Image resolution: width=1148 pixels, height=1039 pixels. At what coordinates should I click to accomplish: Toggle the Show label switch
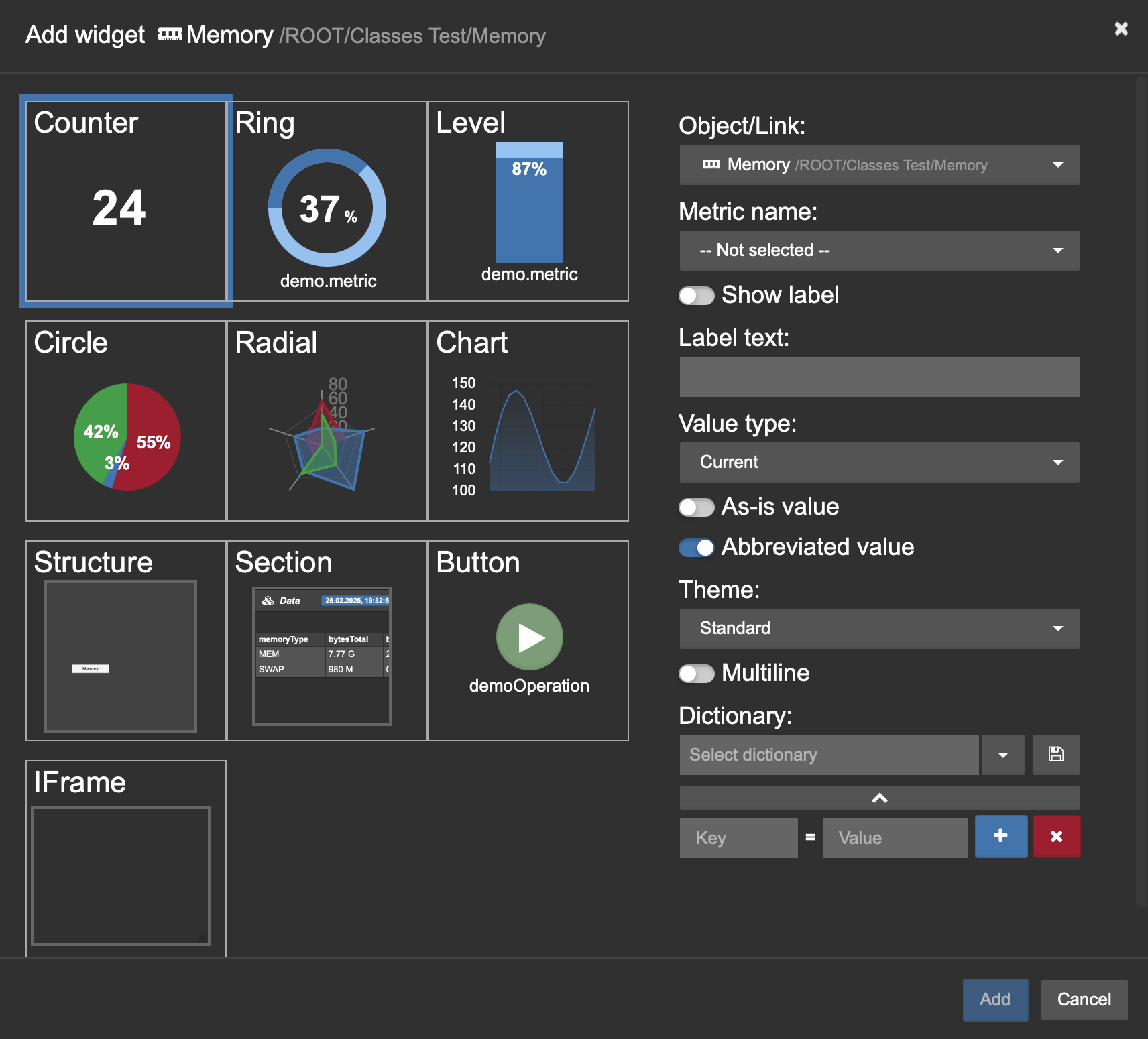pos(697,296)
